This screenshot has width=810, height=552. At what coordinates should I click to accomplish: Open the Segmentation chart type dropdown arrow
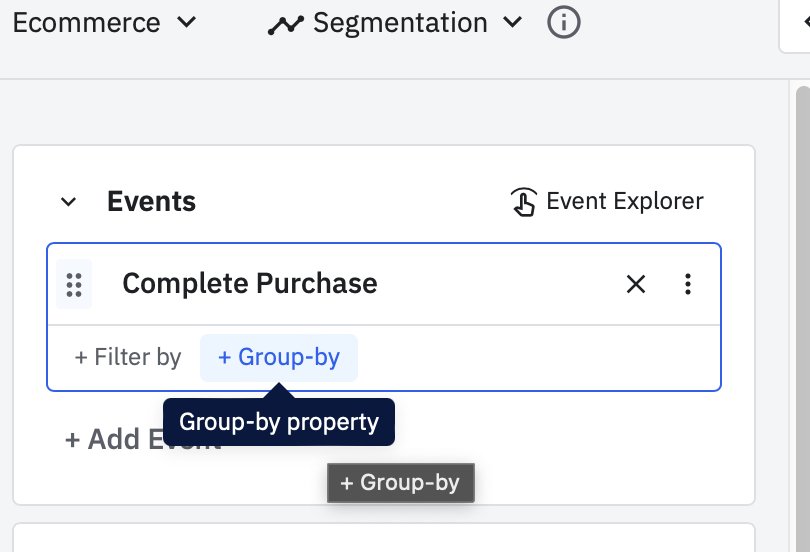coord(513,22)
